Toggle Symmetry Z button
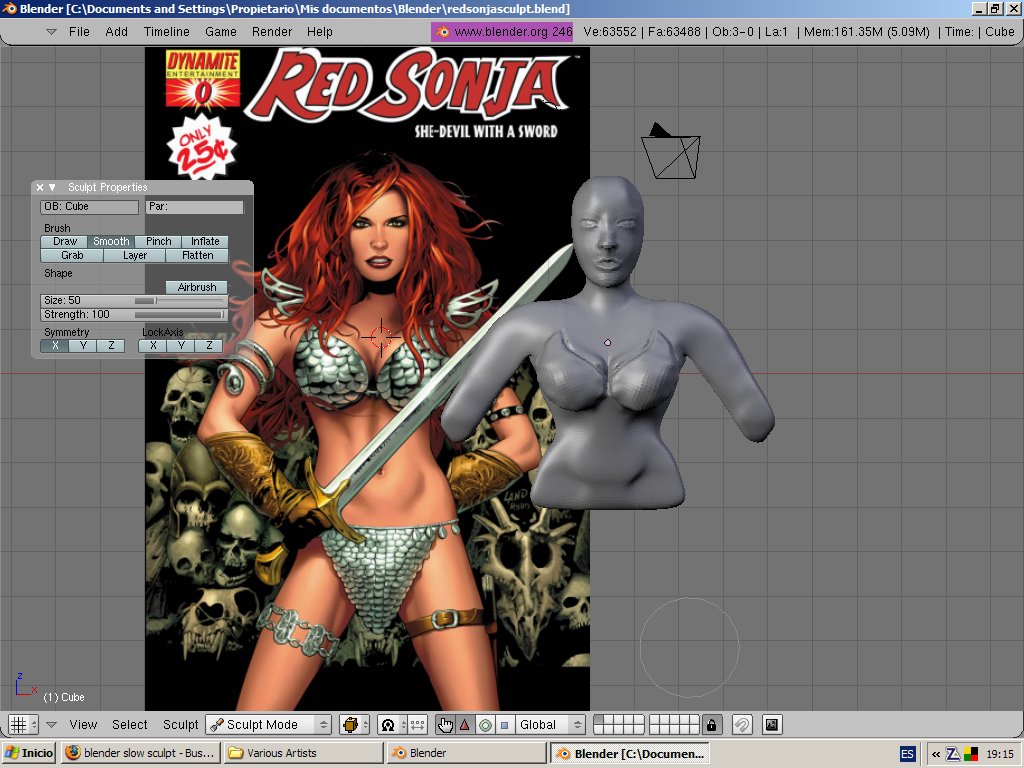 111,346
